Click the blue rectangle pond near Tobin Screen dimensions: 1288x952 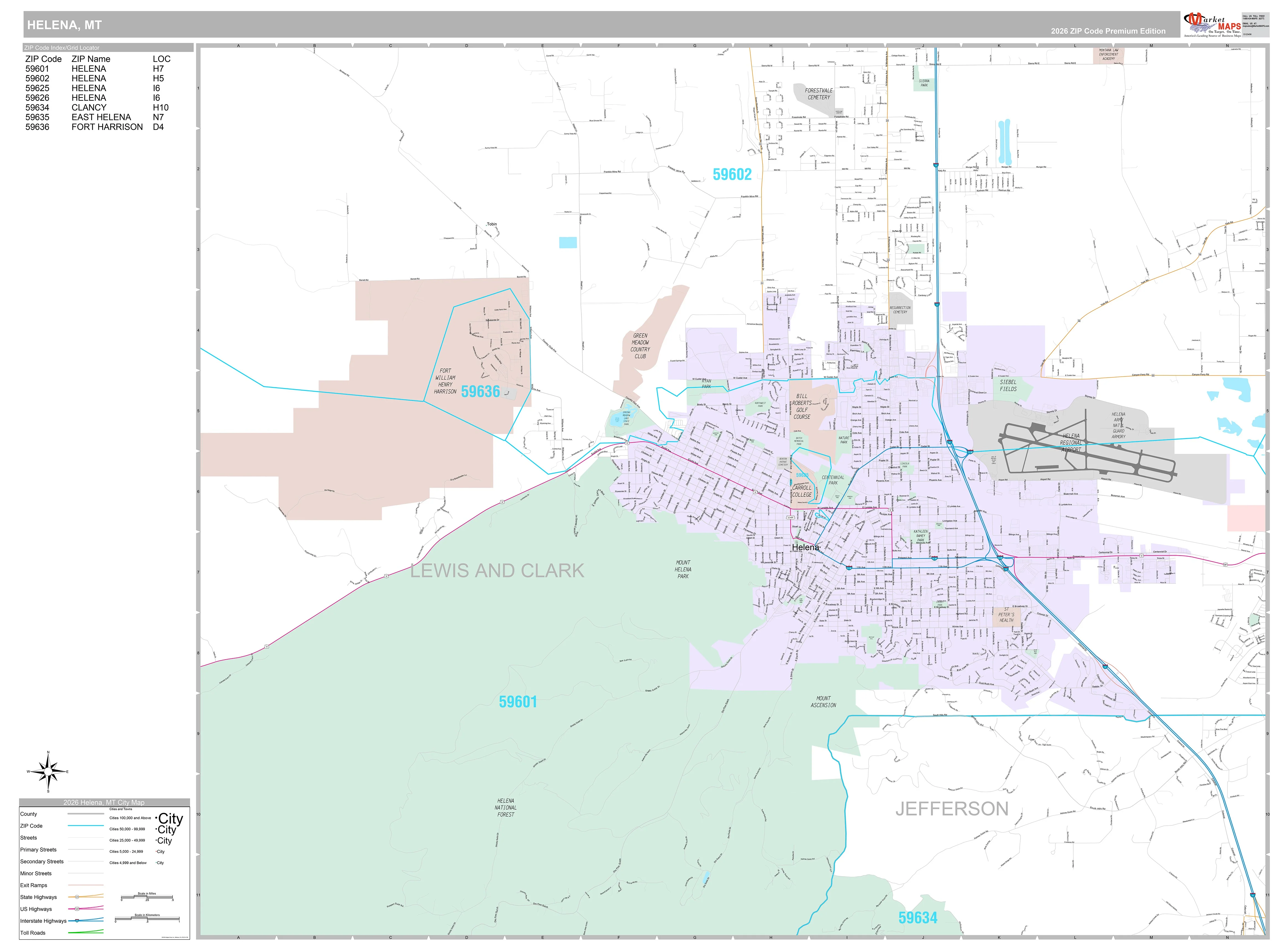pyautogui.click(x=568, y=243)
